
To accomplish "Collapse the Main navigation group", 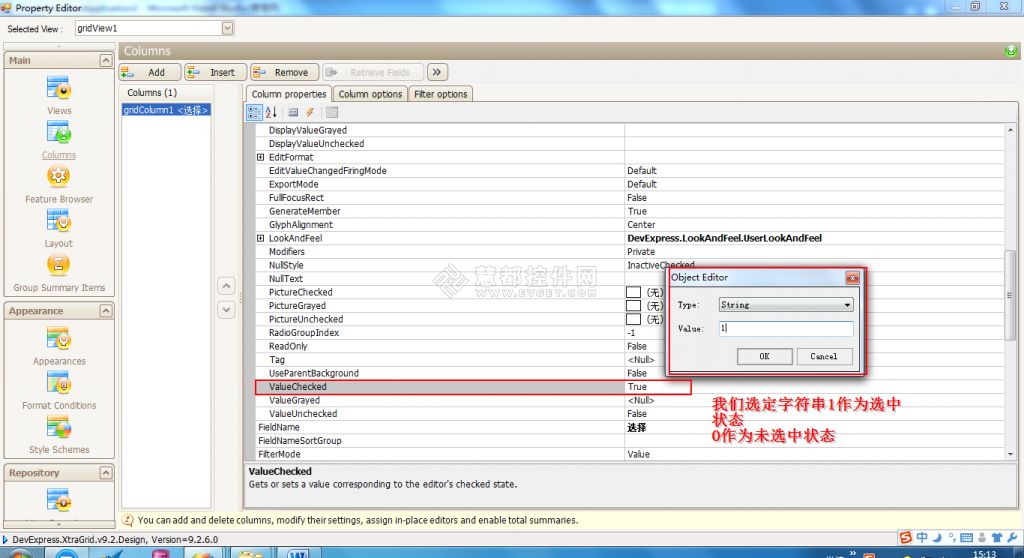I will 105,60.
